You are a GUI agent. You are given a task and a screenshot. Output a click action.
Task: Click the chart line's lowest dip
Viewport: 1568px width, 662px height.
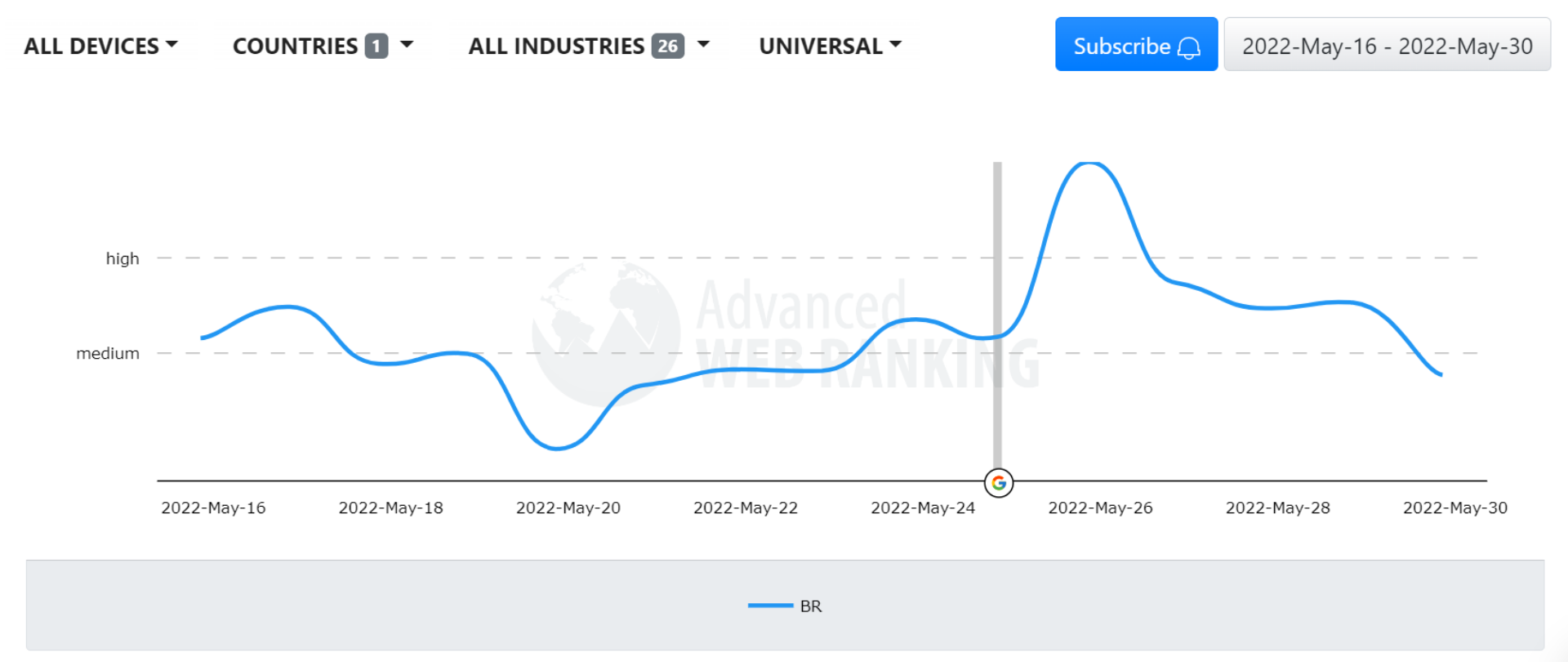557,448
